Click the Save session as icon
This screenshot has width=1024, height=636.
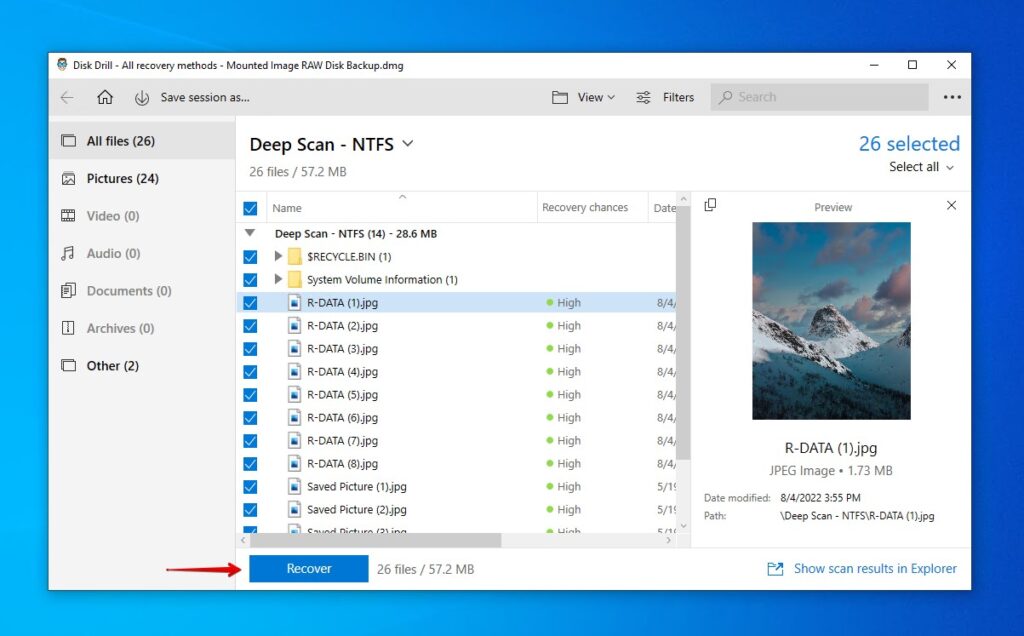click(142, 97)
